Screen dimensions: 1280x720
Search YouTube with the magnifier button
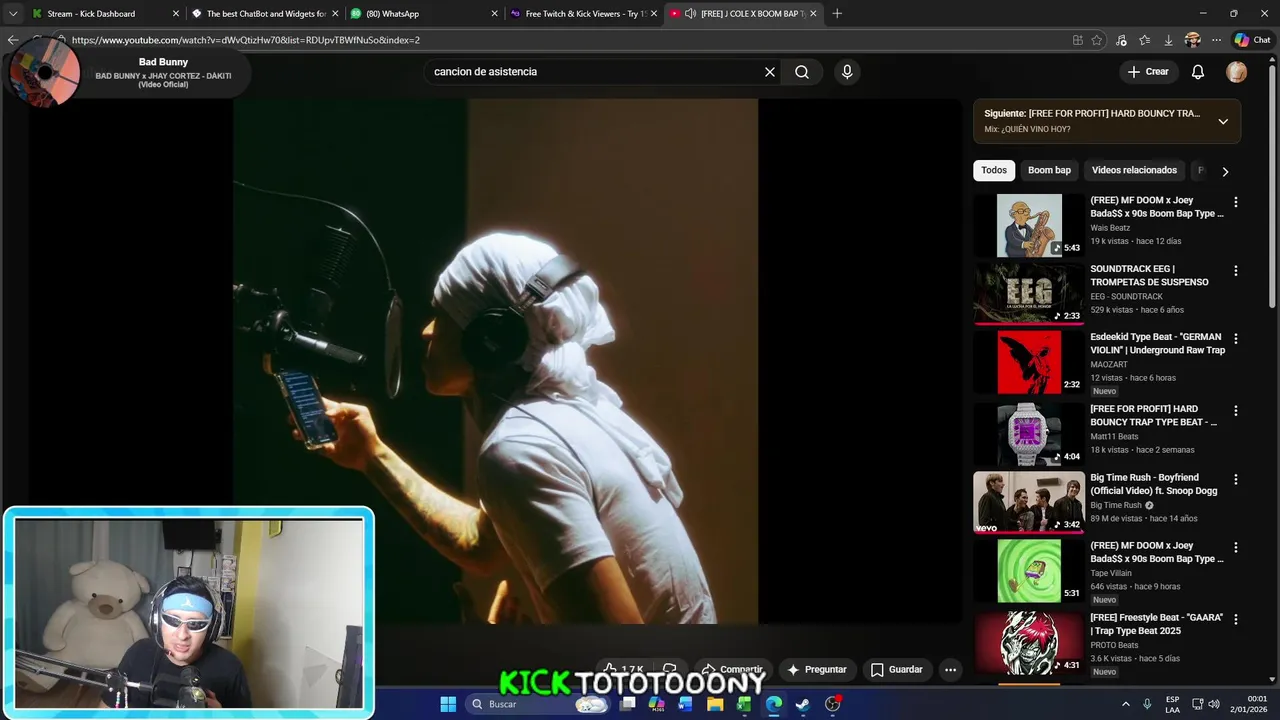point(802,72)
